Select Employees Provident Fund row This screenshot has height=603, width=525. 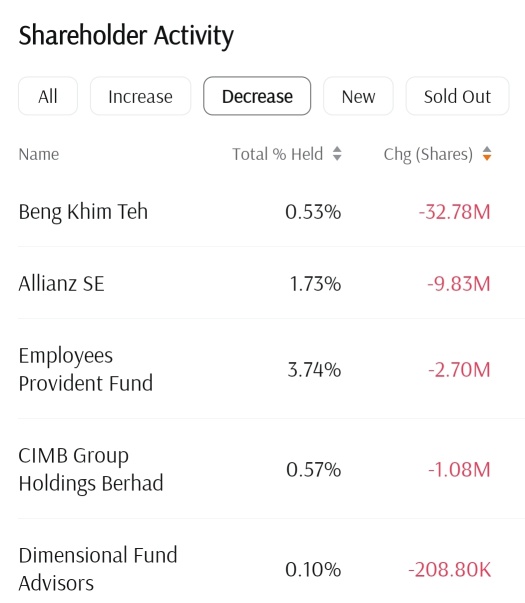point(262,369)
